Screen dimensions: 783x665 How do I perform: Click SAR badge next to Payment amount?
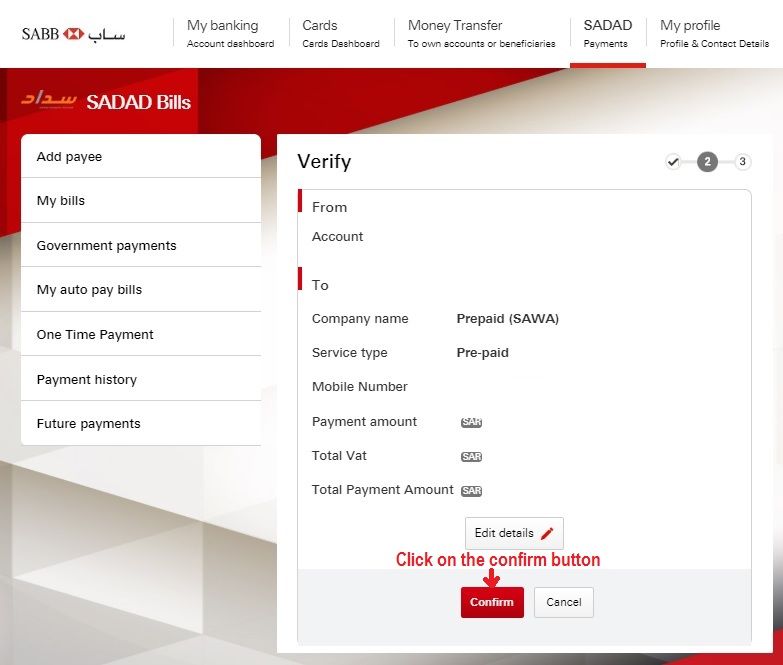coord(471,422)
